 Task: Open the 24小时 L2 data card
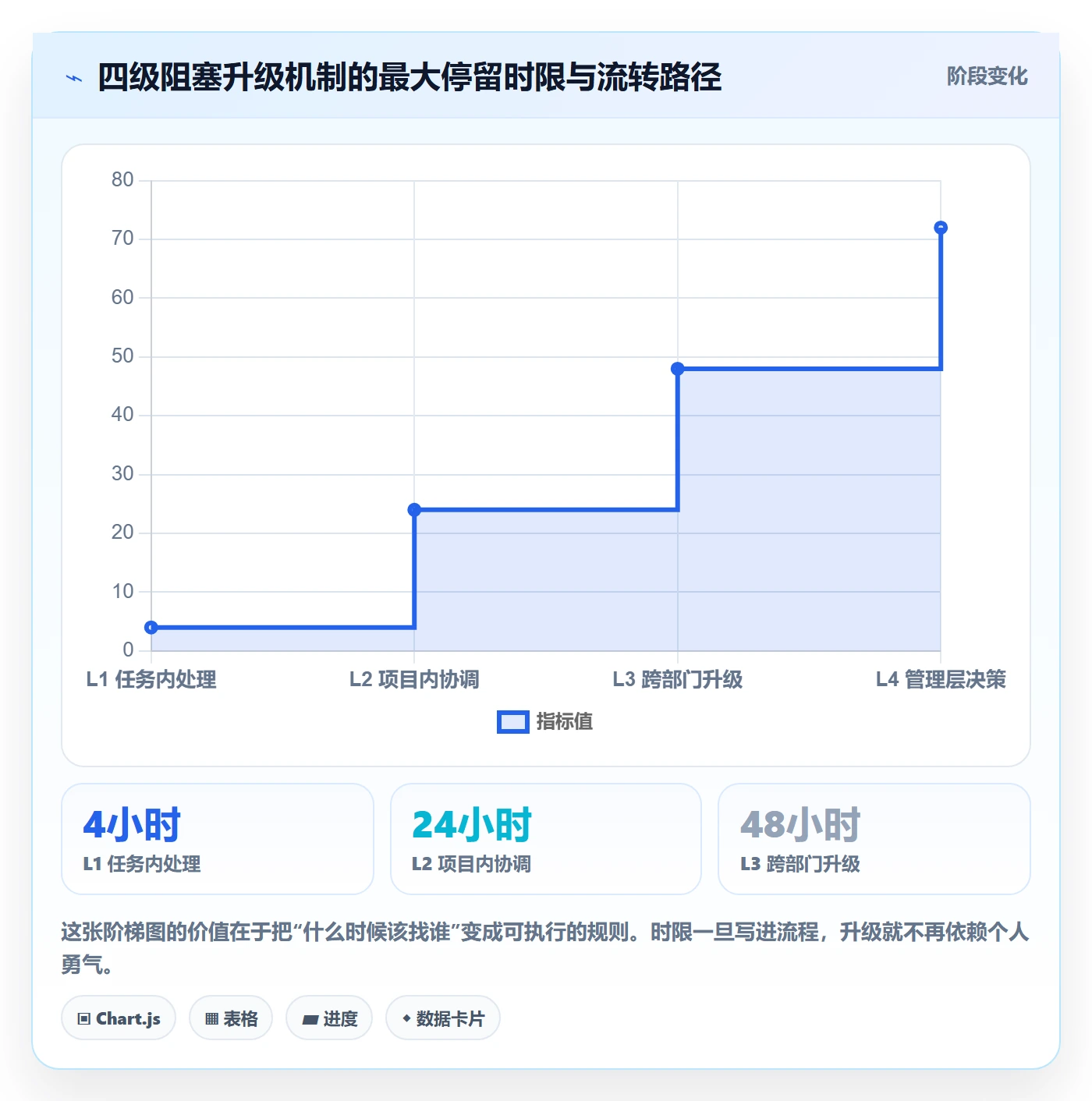pyautogui.click(x=546, y=839)
